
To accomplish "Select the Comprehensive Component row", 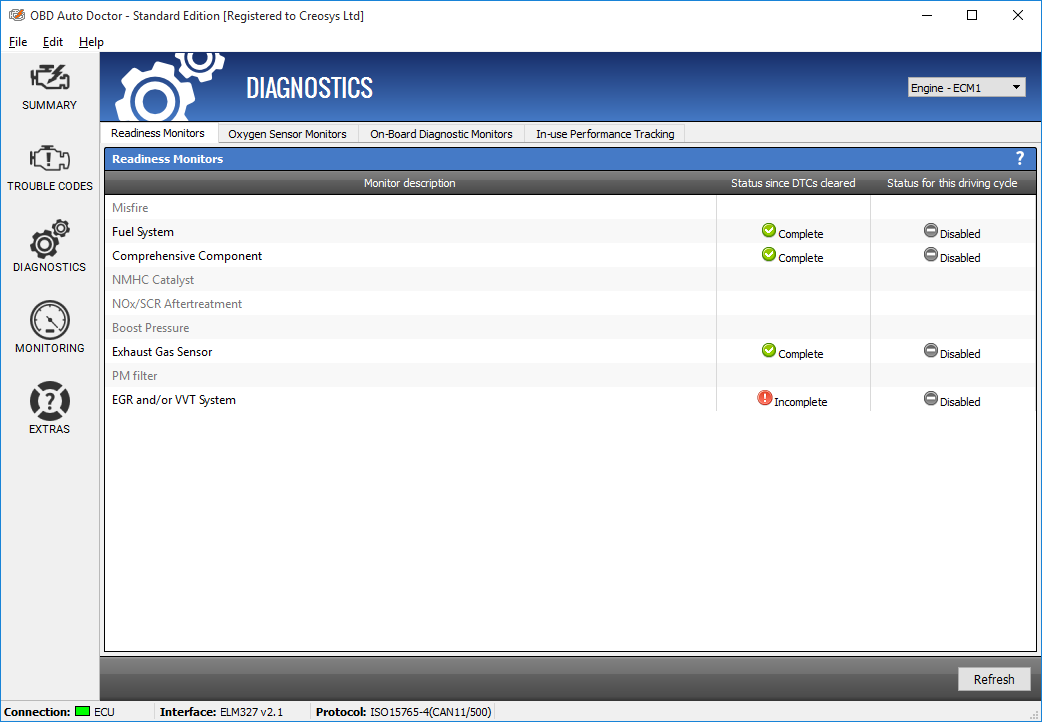I will pos(570,255).
